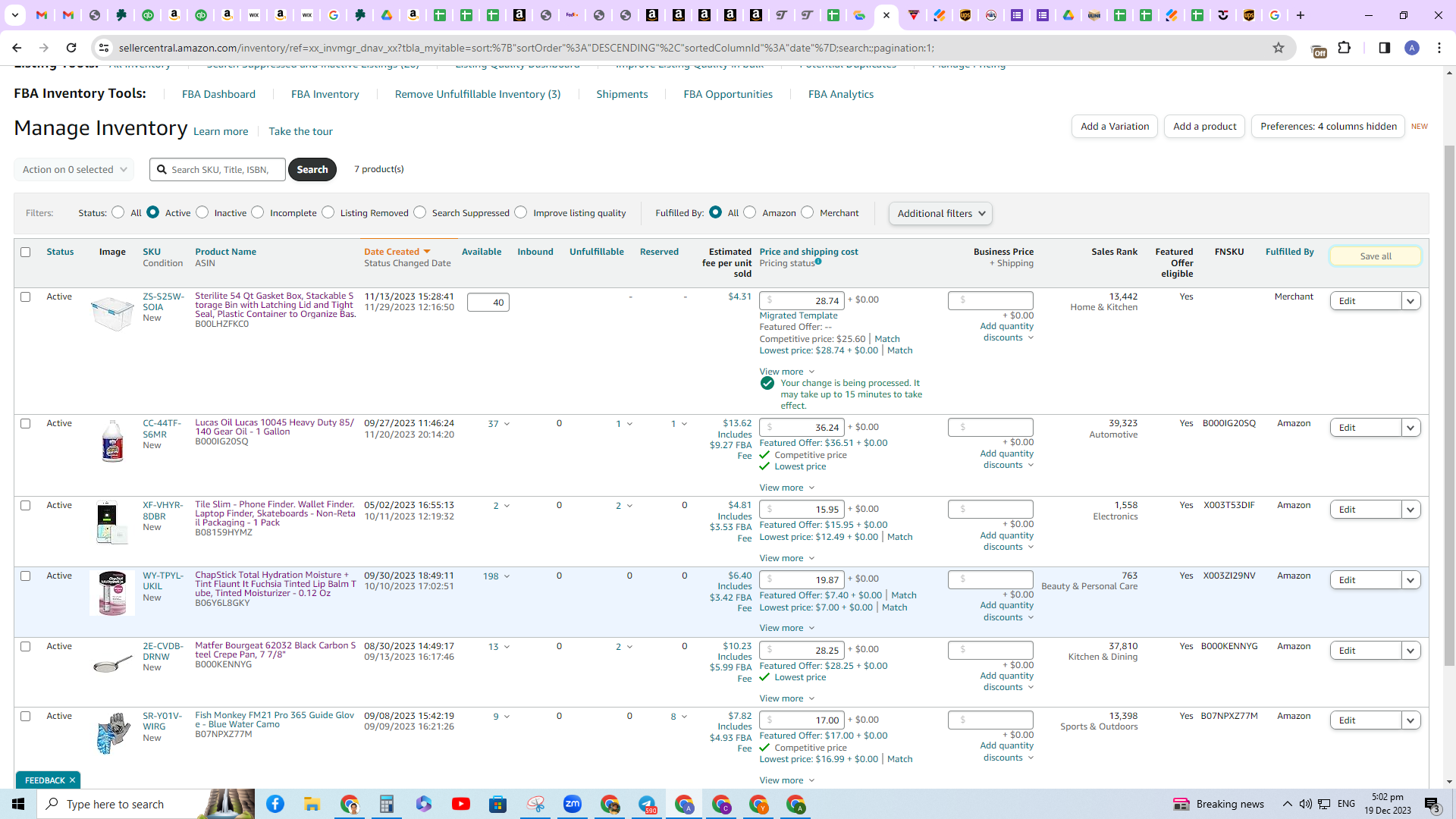Tick the select-all checkbox in table header
The image size is (1456, 819).
click(26, 252)
